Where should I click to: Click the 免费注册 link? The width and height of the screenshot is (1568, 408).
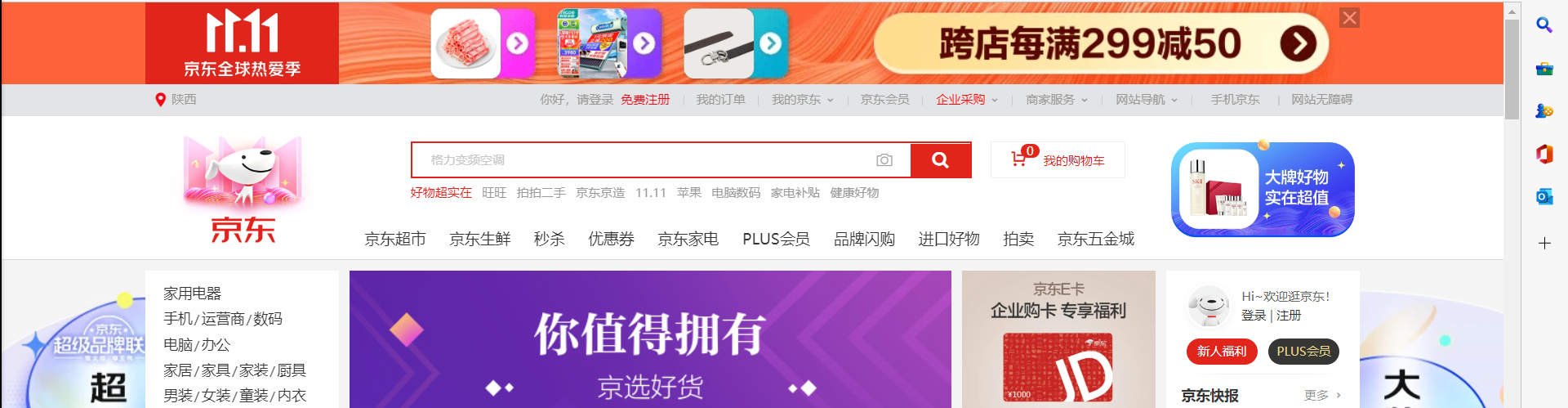coord(645,100)
